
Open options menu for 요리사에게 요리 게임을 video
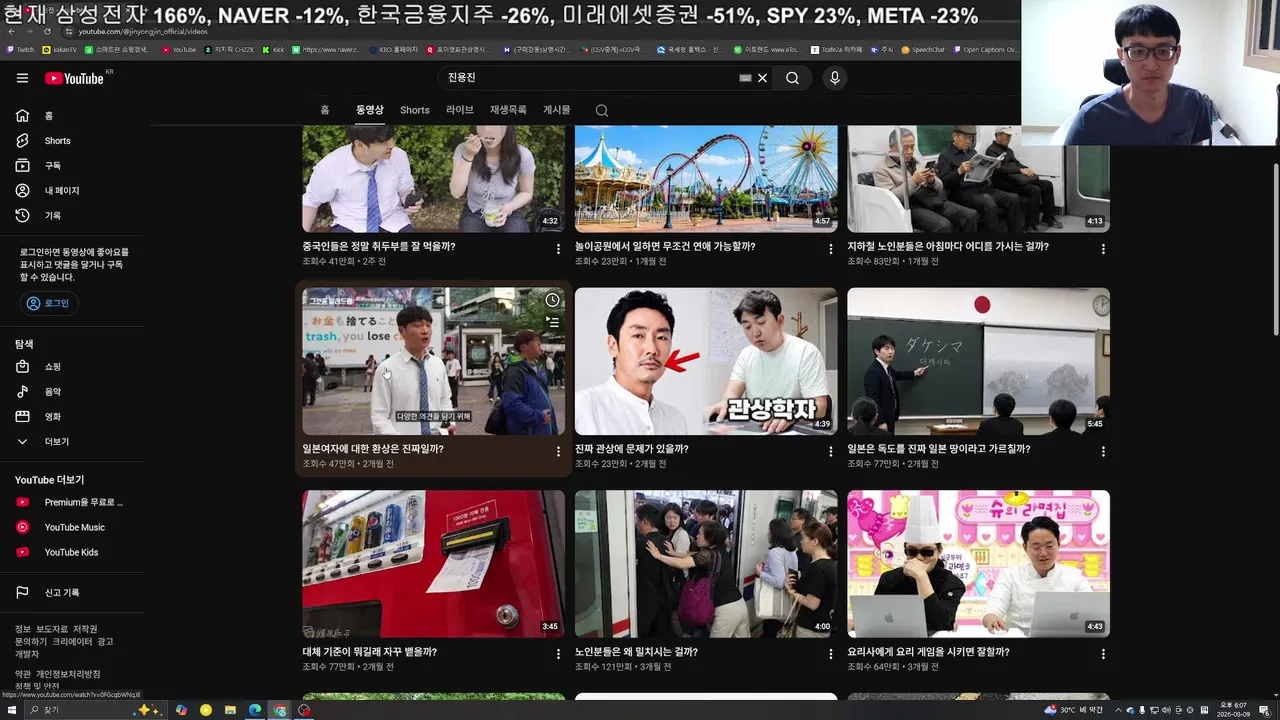(1103, 654)
